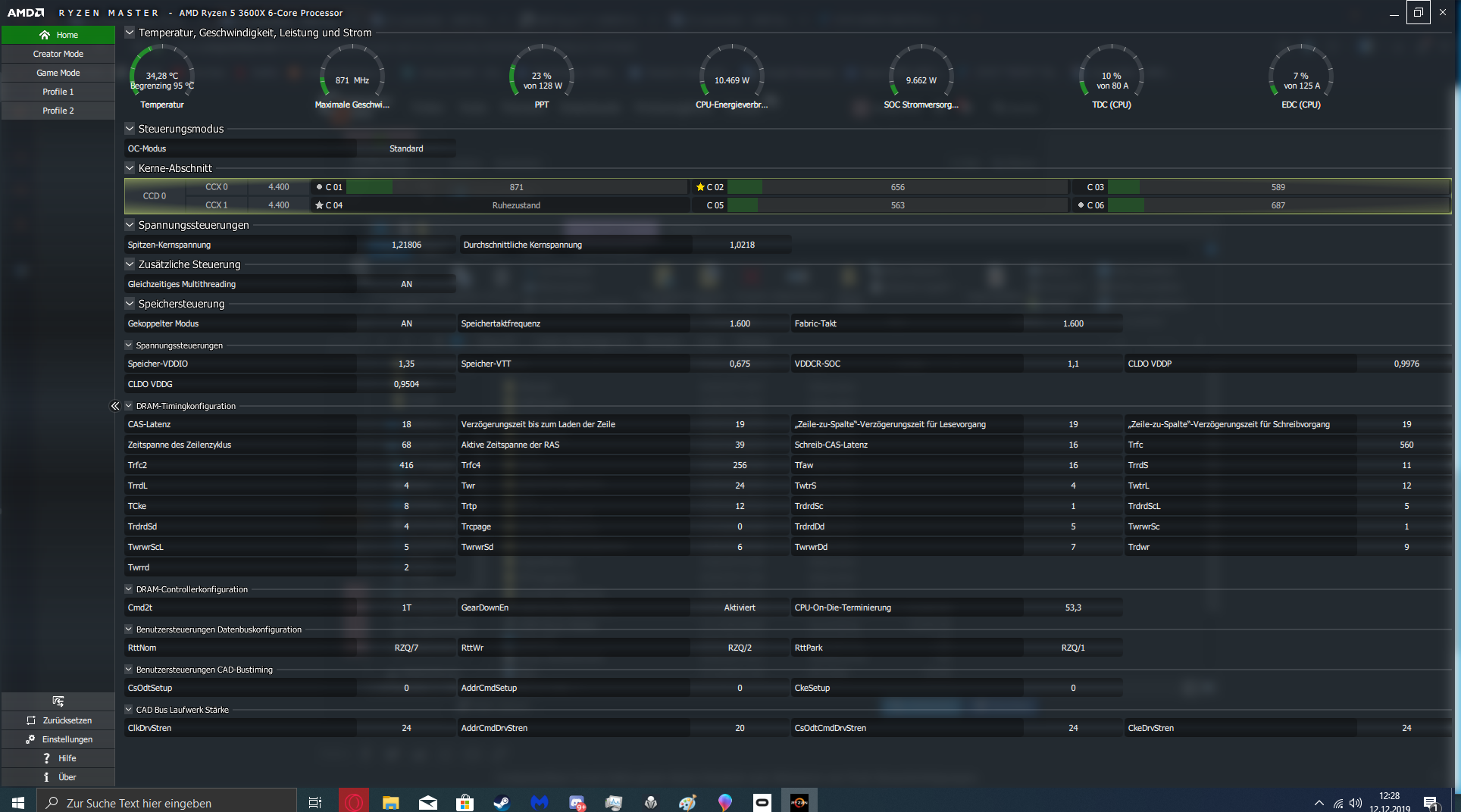
Task: Open Microsoft Store from the taskbar
Action: click(465, 802)
